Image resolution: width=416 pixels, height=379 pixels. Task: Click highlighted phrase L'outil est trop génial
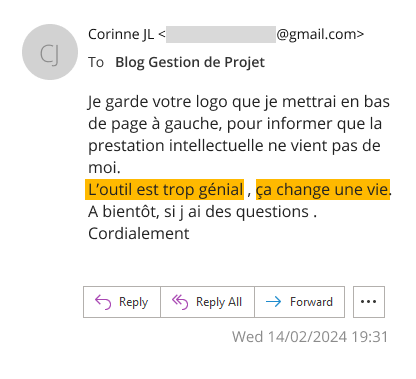[x=165, y=190]
